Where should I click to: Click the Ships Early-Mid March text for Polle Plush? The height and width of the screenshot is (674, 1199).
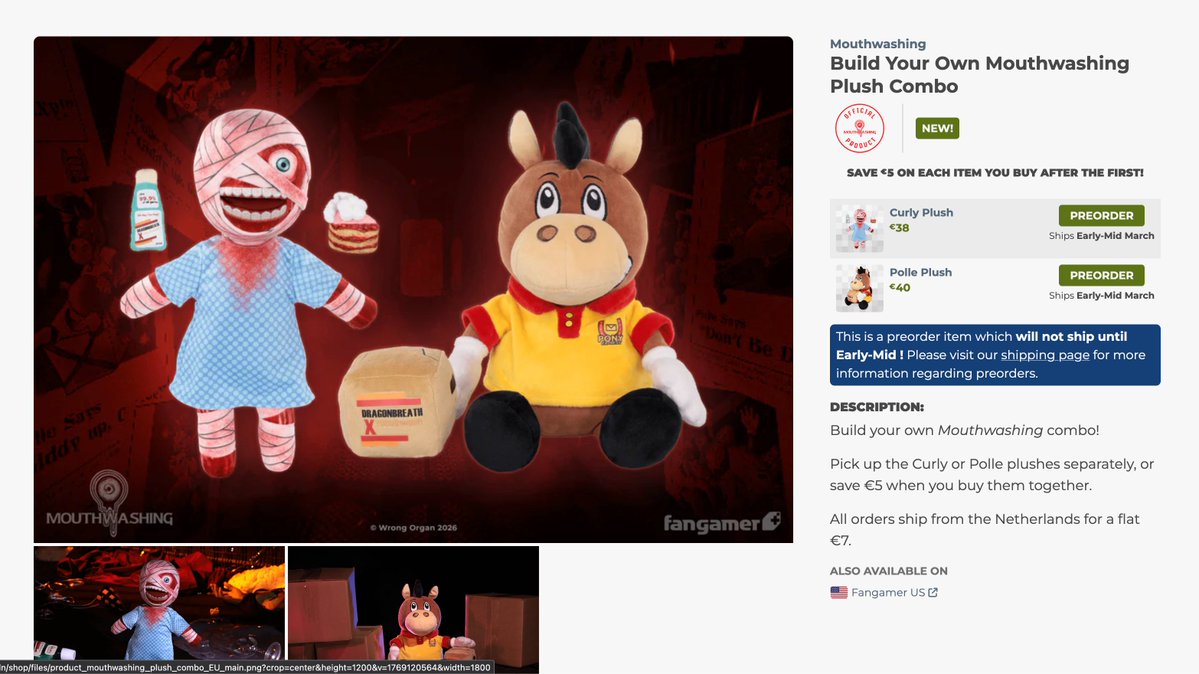coord(1101,295)
